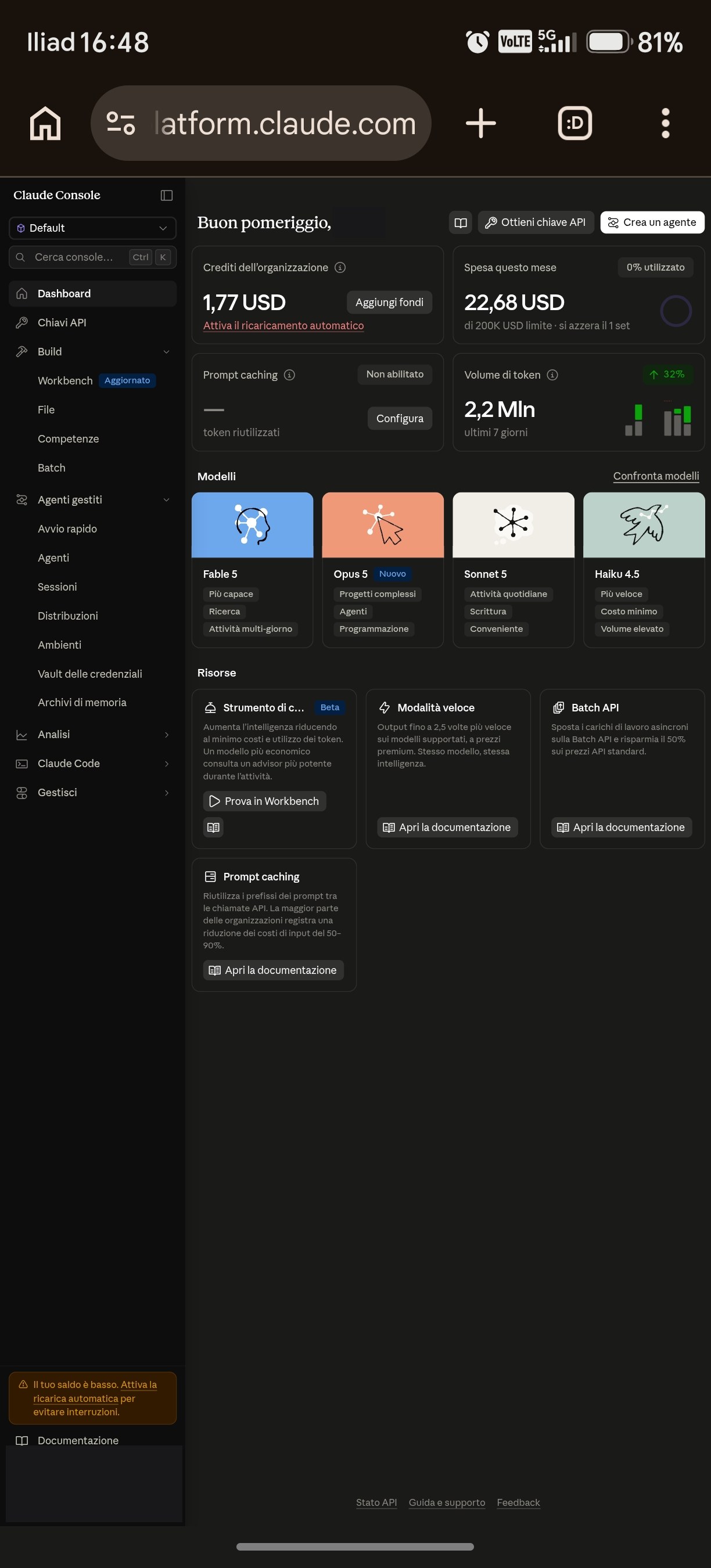Click the info icon beside Volume di token

click(x=552, y=375)
